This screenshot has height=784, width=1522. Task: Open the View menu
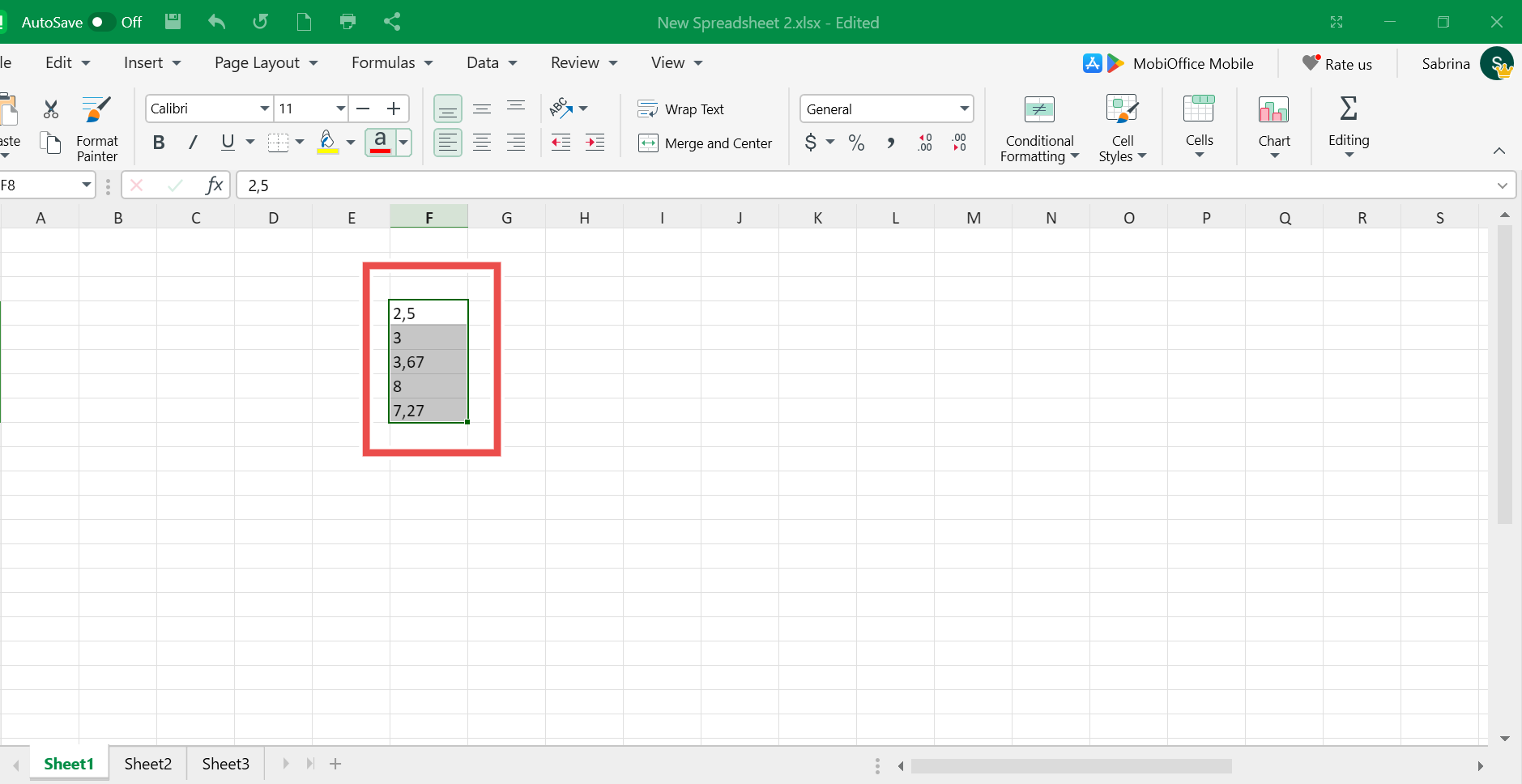[x=676, y=63]
